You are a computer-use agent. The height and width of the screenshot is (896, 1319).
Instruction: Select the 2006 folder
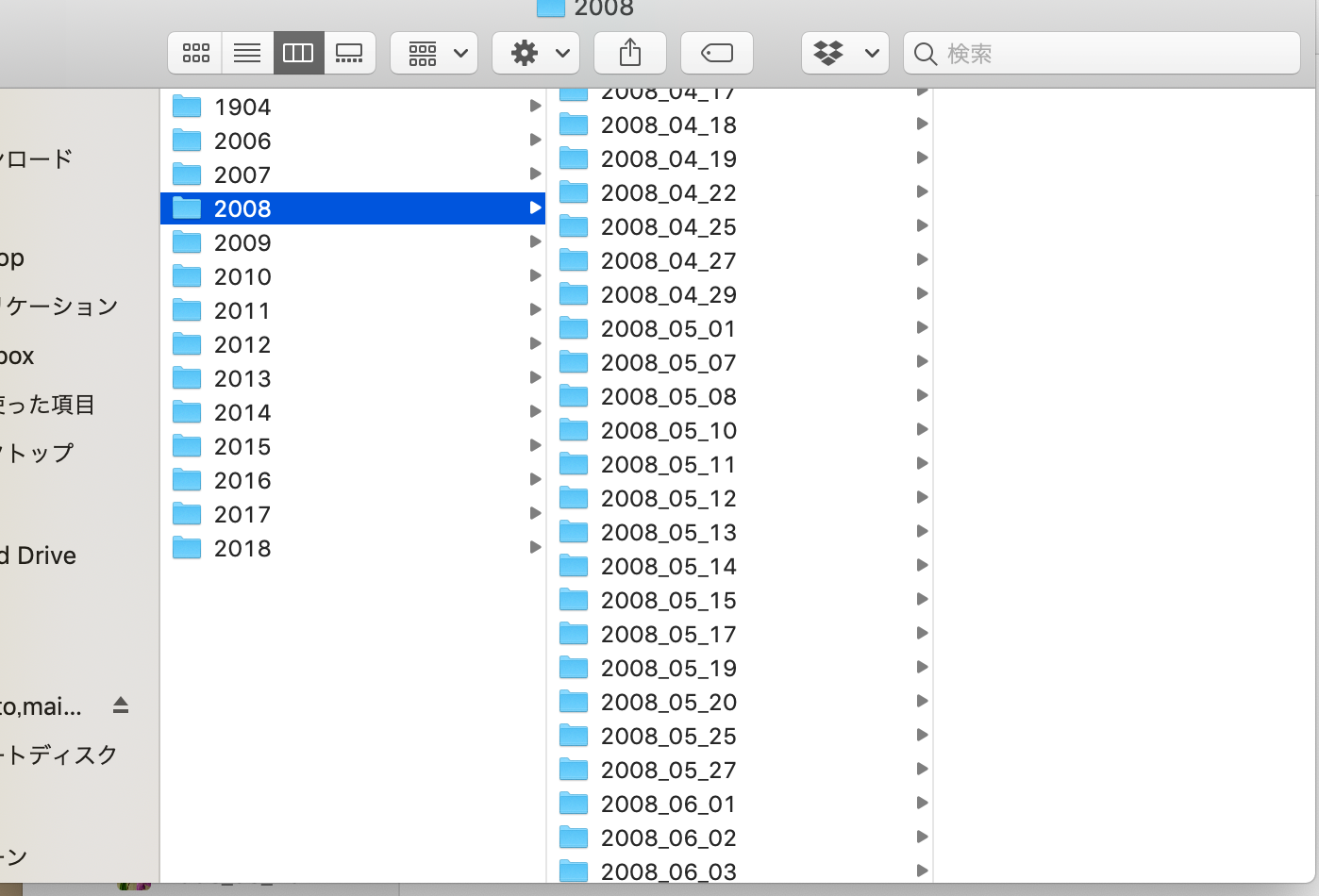click(353, 141)
